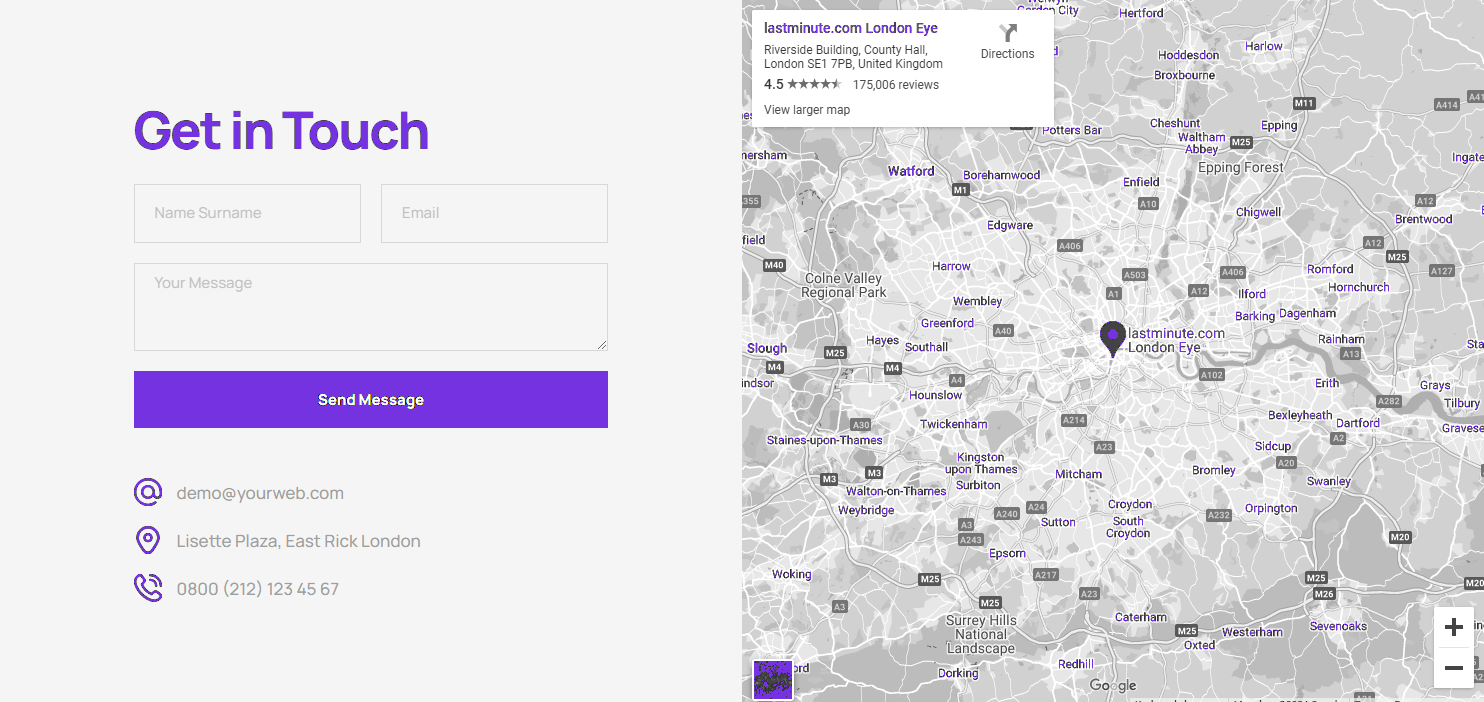Zoom in the map with plus button
1484x702 pixels.
coord(1454,627)
